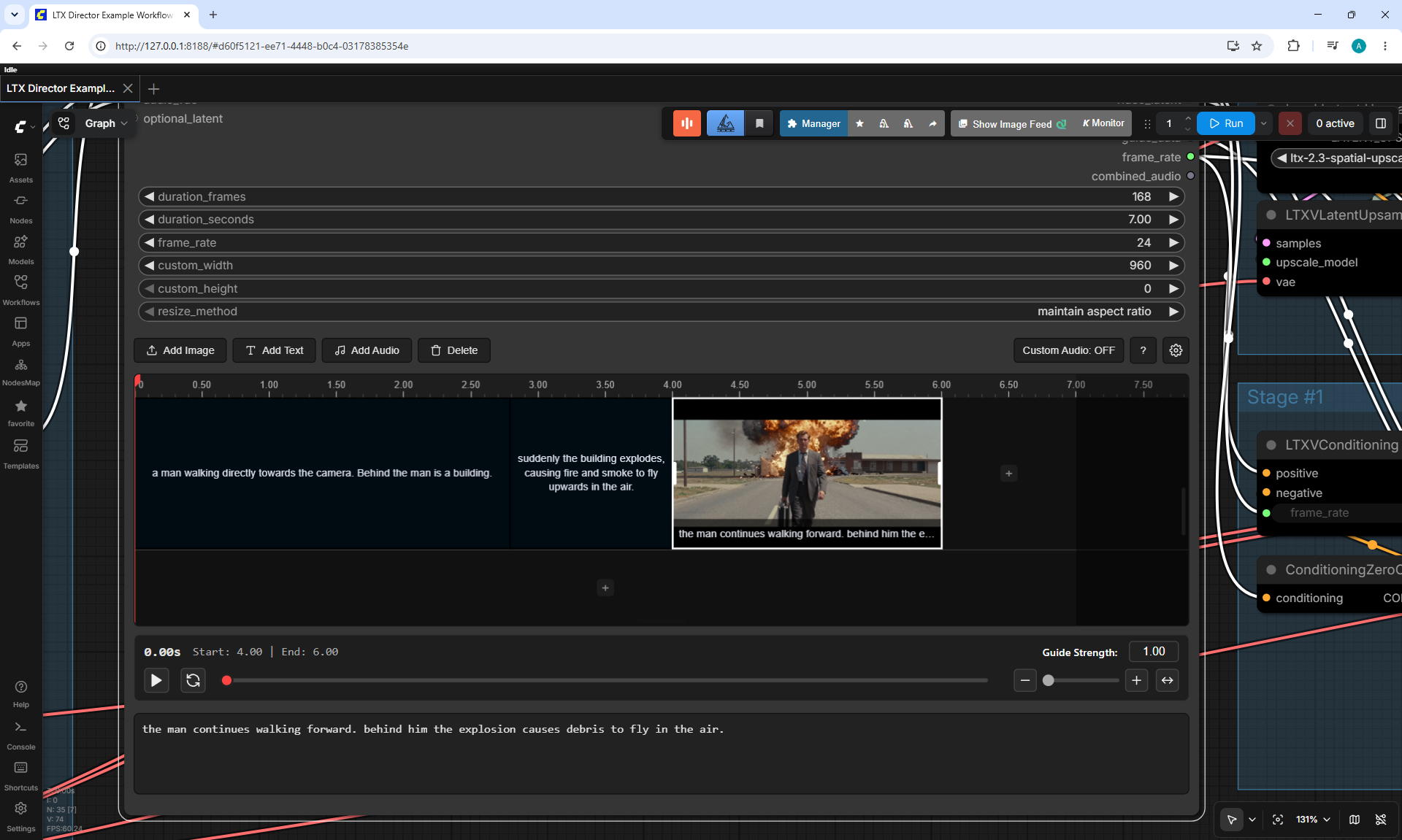Toggle Custom Audio OFF button
Viewport: 1402px width, 840px height.
coord(1068,350)
